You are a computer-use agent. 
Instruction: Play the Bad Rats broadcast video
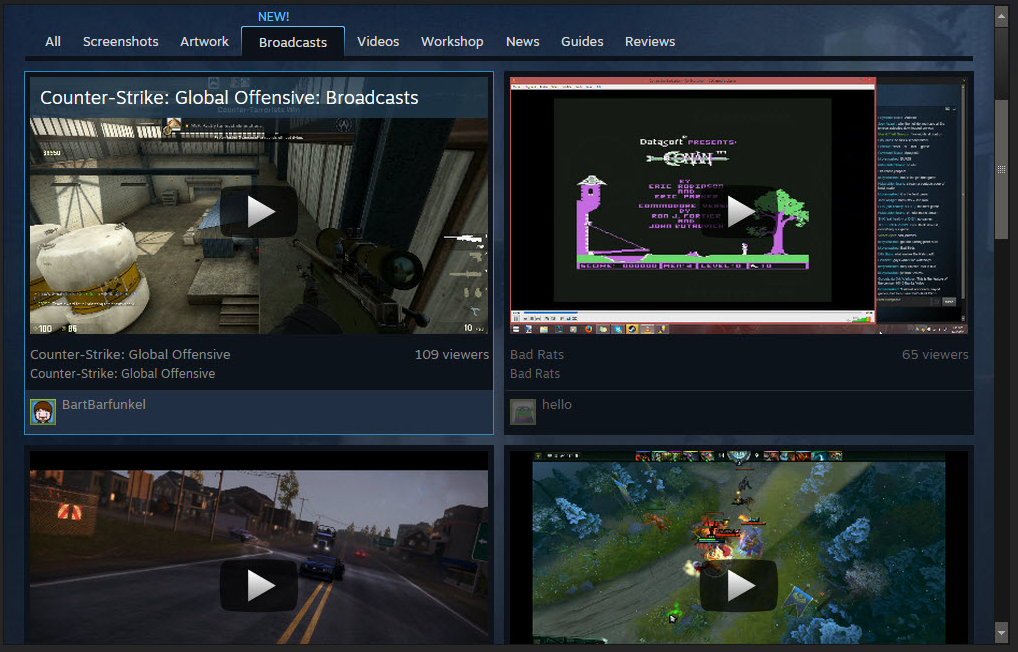pyautogui.click(x=739, y=212)
